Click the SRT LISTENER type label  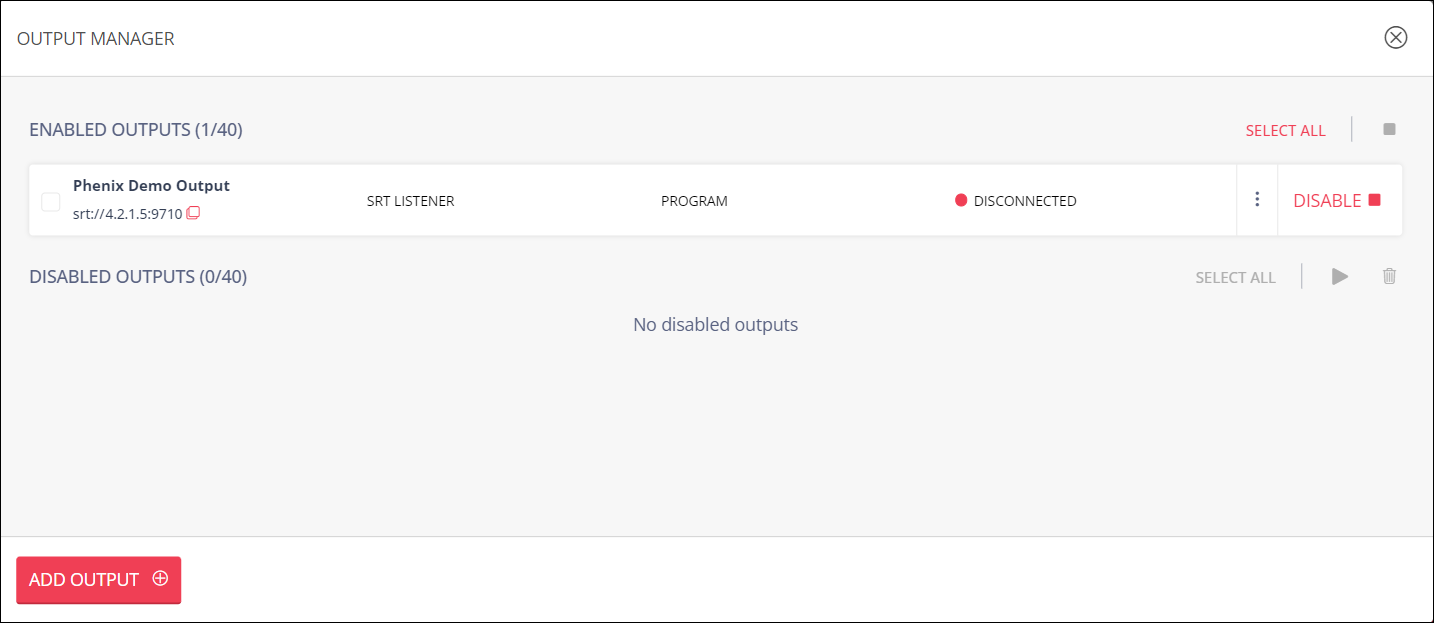[410, 201]
